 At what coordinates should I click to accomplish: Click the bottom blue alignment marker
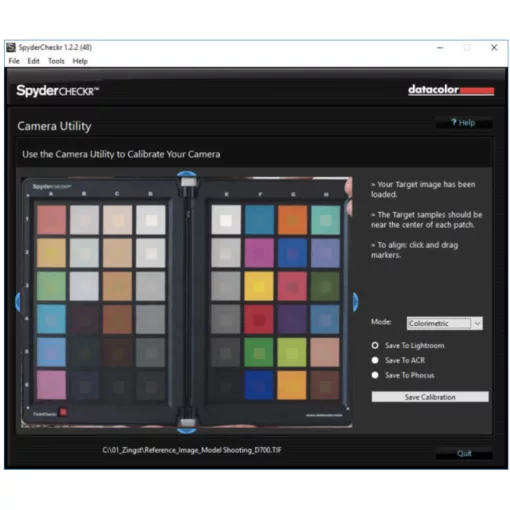[x=187, y=430]
